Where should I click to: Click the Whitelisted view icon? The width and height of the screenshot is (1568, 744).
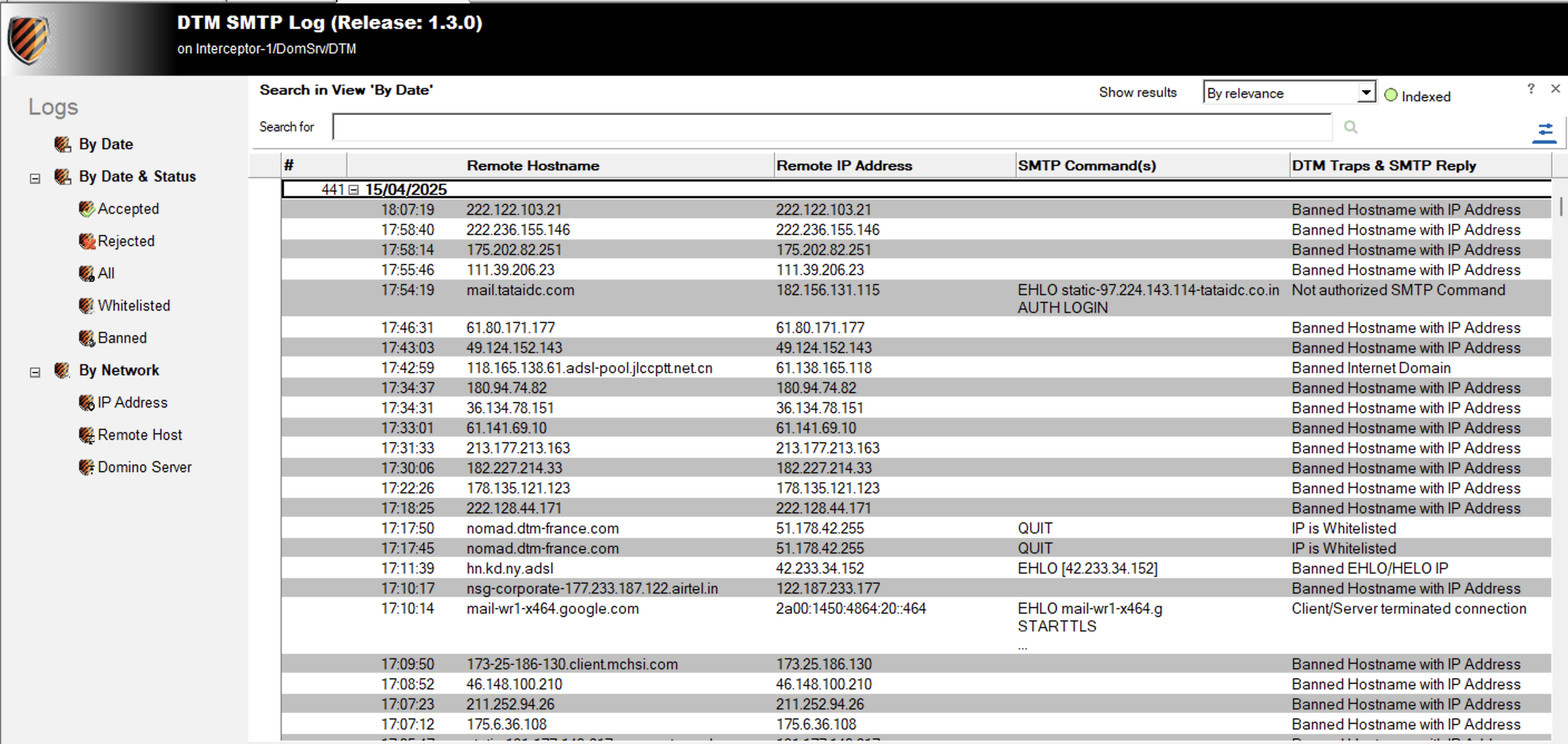point(86,306)
